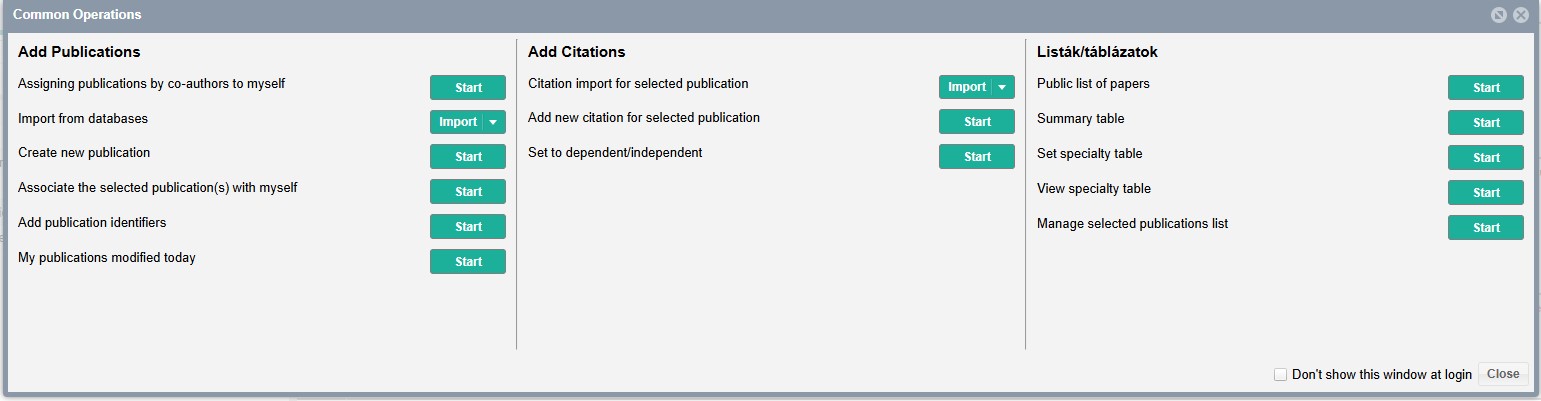Screen dimensions: 1541x401
Task: Close the Common Operations window with Close button
Action: (x=1503, y=374)
